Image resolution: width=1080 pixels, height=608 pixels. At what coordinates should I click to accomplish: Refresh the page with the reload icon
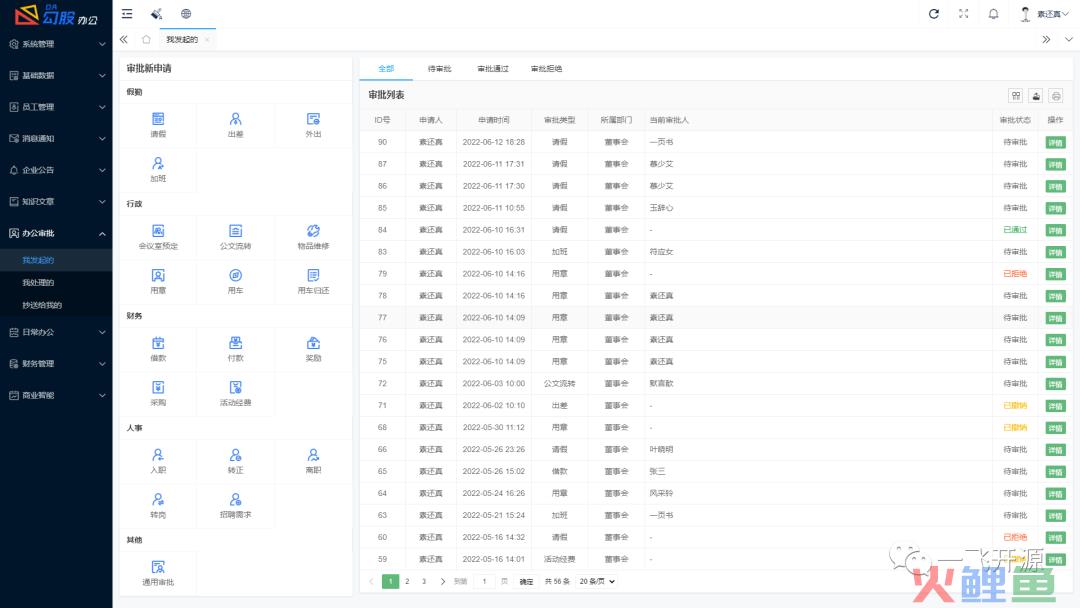coord(934,14)
